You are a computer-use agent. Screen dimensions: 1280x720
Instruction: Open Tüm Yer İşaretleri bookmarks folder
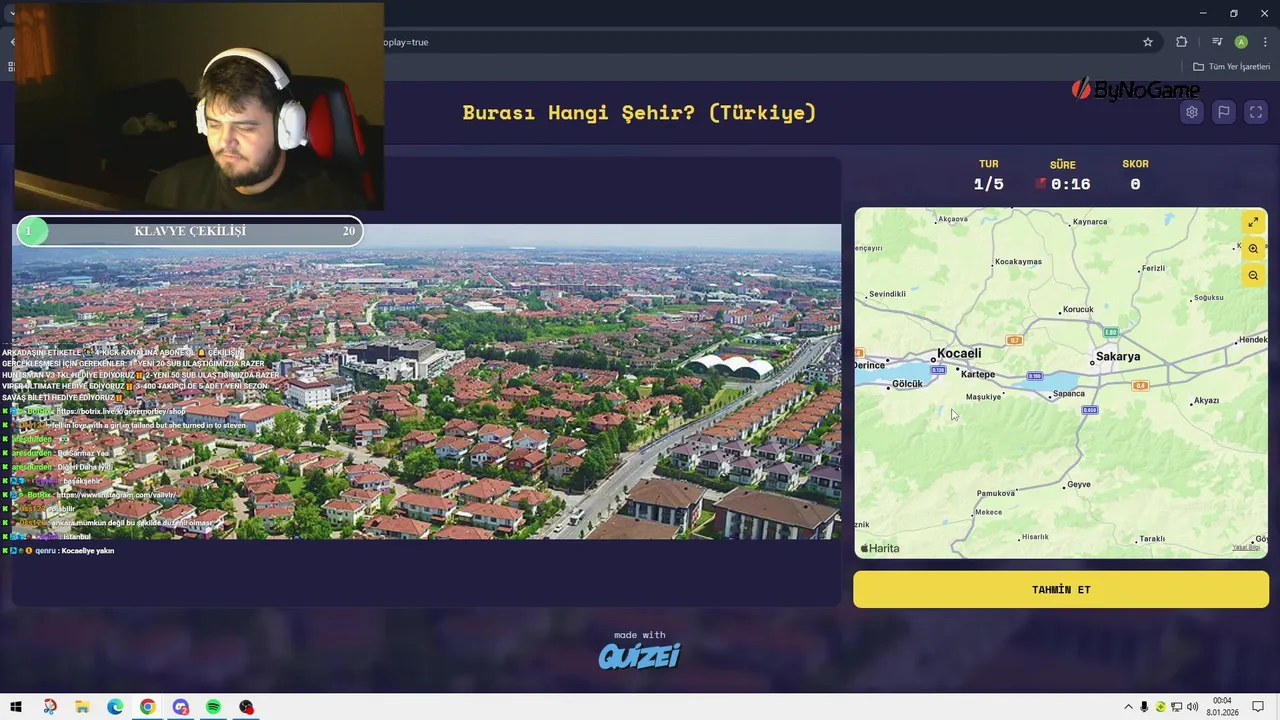[1231, 67]
